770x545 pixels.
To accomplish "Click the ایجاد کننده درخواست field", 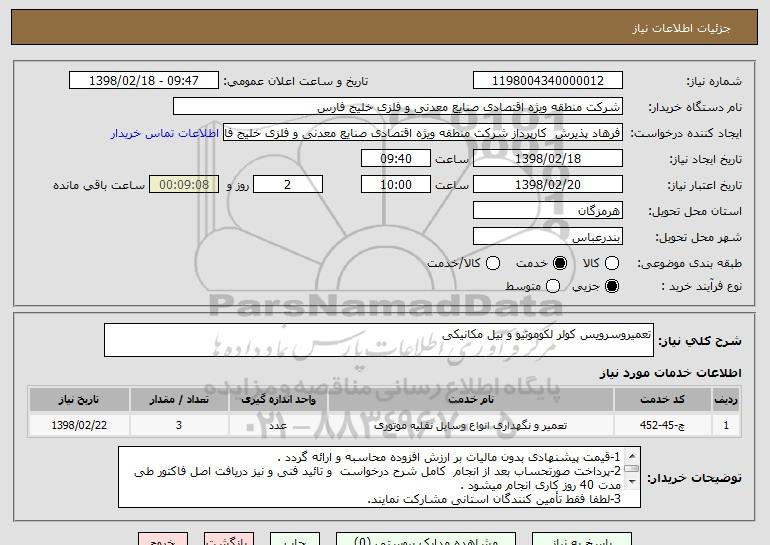I will click(423, 133).
